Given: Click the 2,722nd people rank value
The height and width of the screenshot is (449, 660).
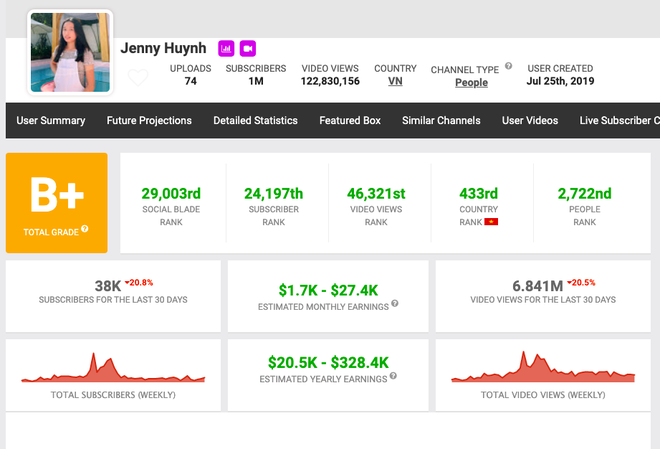Looking at the screenshot, I should (x=585, y=194).
